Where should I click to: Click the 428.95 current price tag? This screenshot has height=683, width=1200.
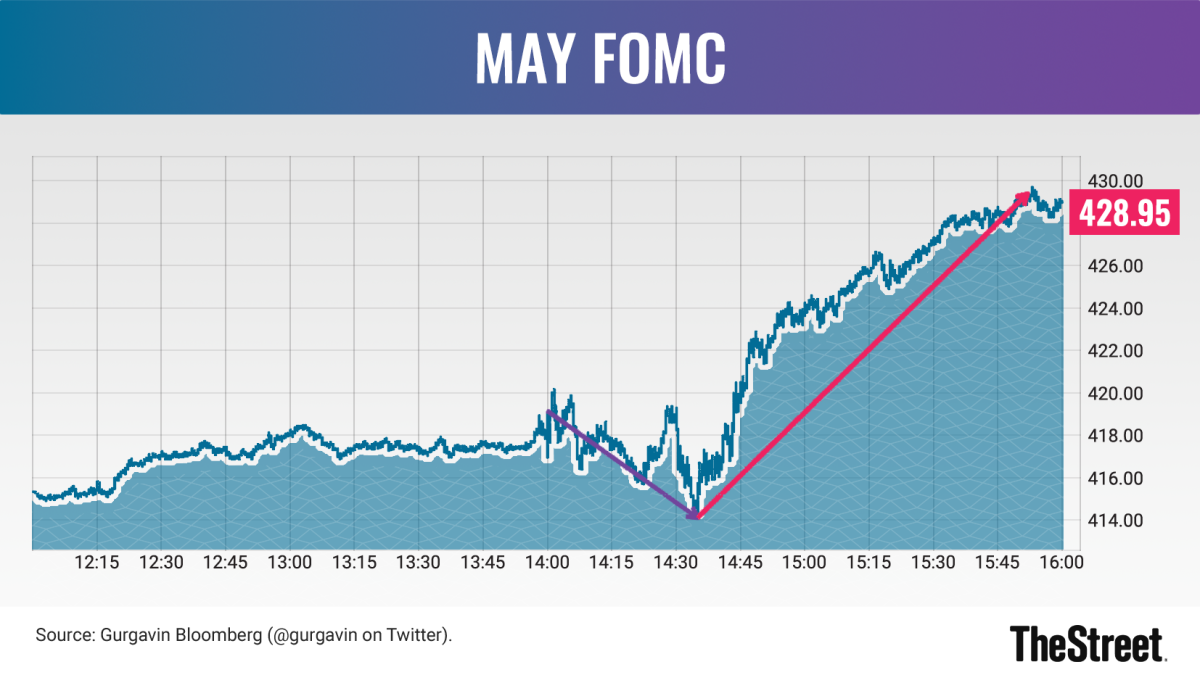[1122, 214]
